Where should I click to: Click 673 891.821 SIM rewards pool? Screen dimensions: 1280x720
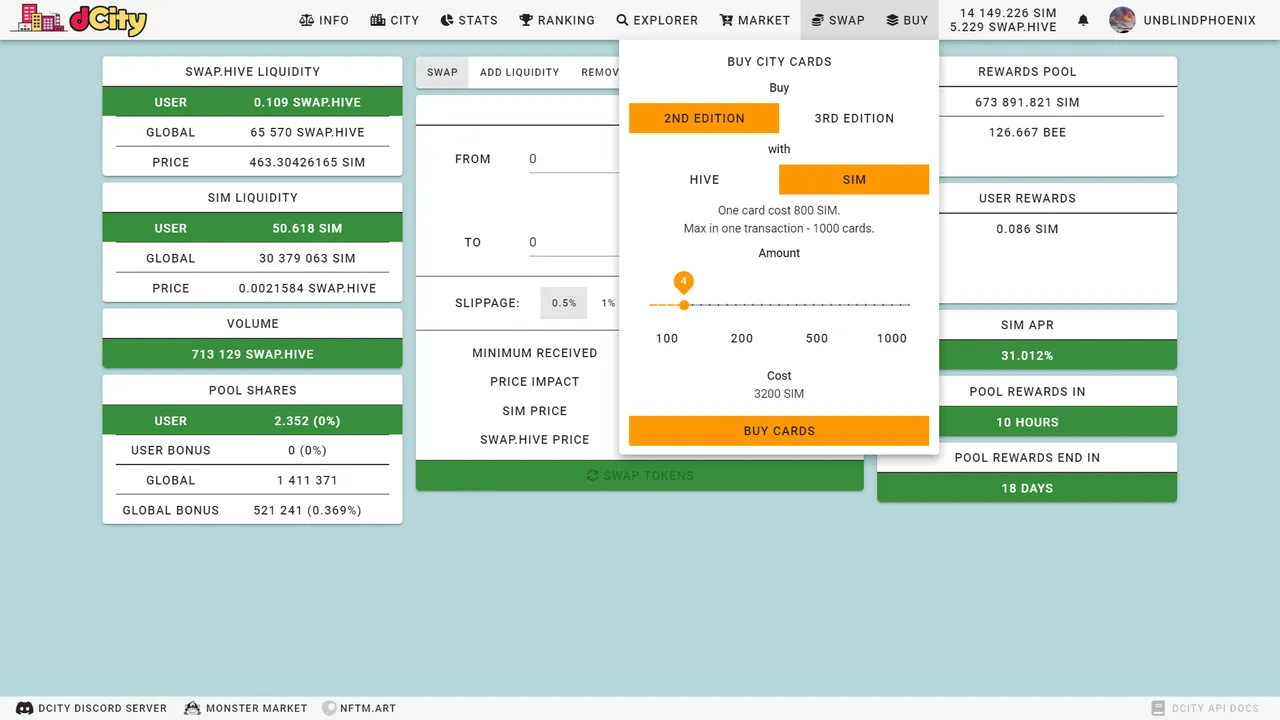coord(1027,102)
